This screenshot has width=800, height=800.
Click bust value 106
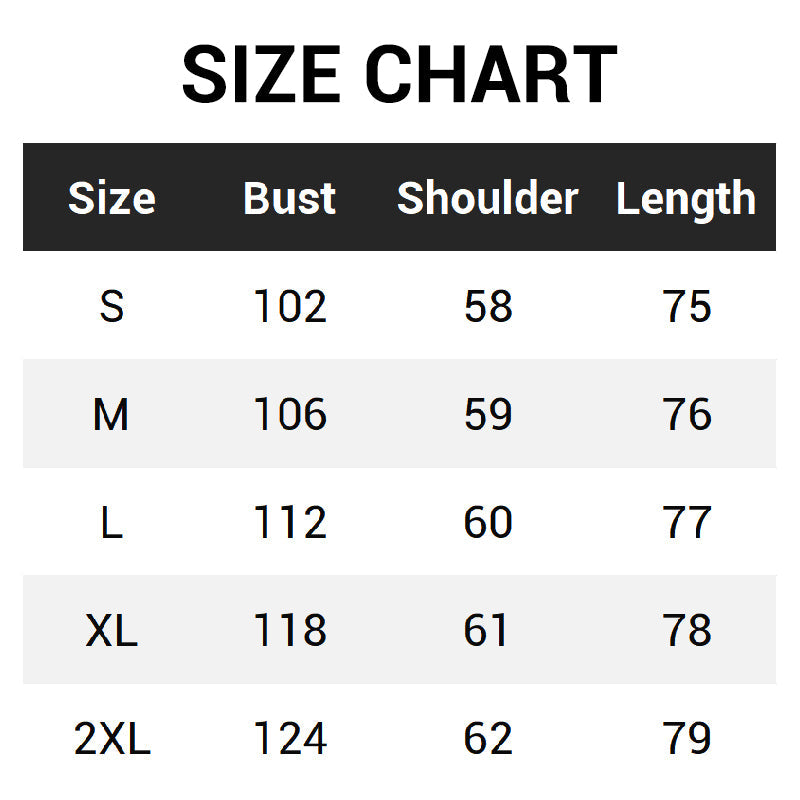[289, 414]
